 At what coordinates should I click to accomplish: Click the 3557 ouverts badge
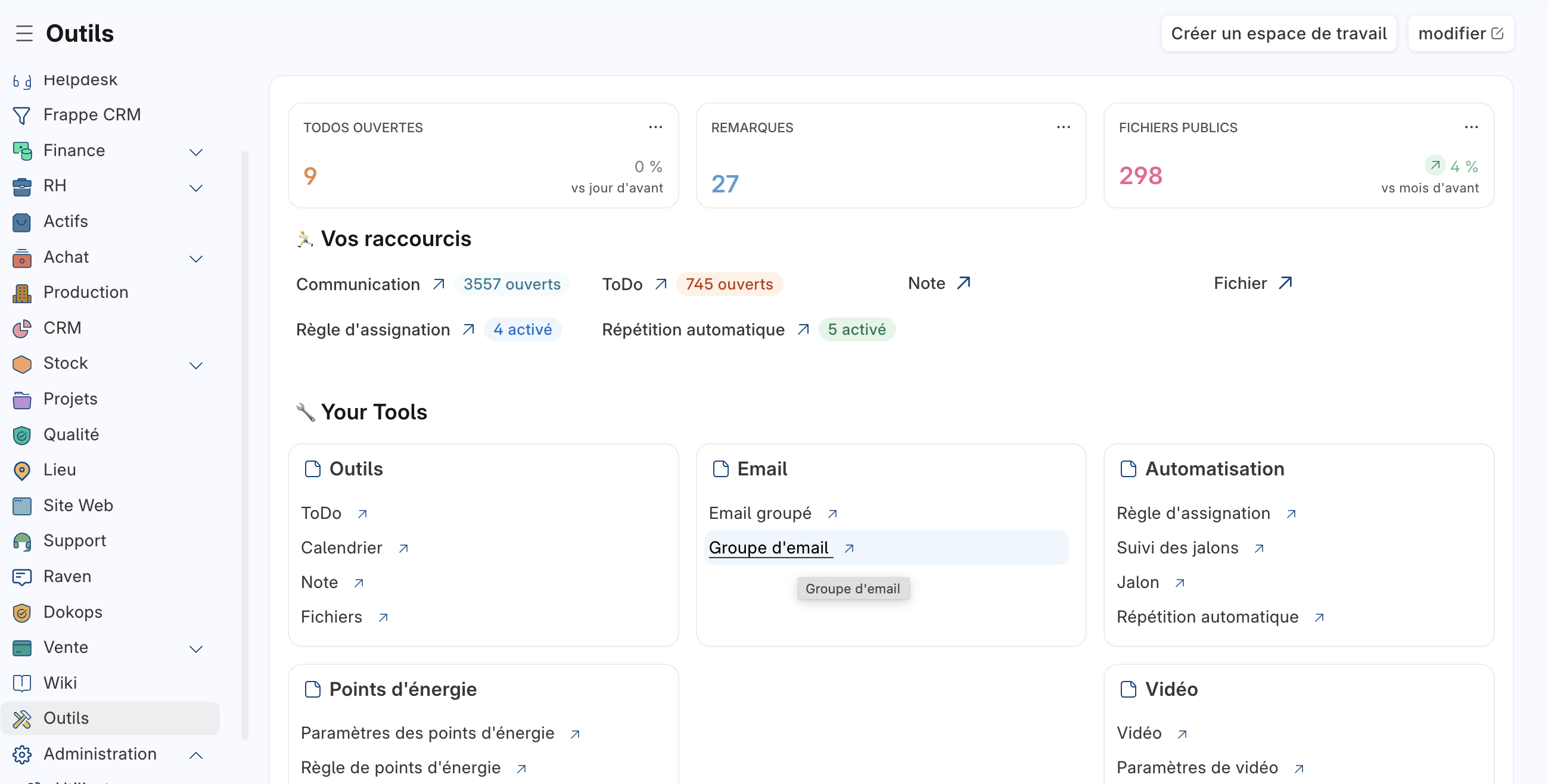pos(511,284)
